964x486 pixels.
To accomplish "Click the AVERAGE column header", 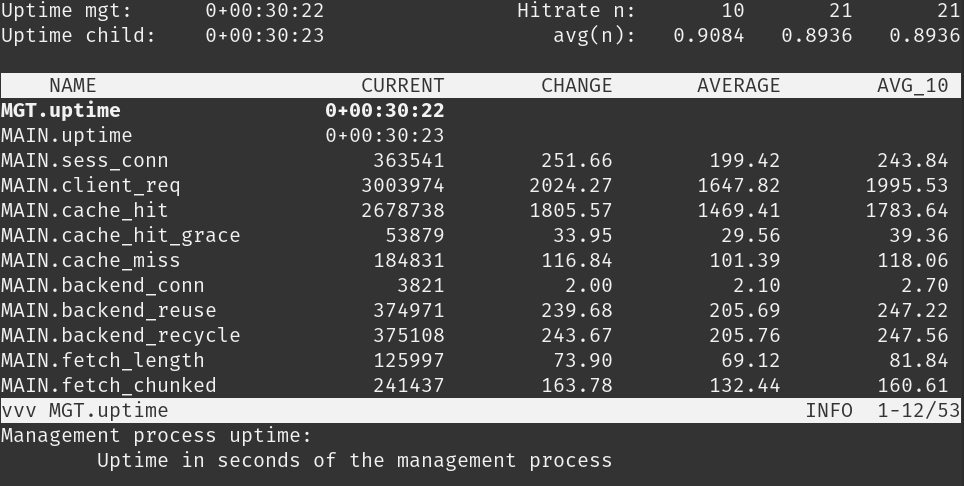I will coord(738,86).
